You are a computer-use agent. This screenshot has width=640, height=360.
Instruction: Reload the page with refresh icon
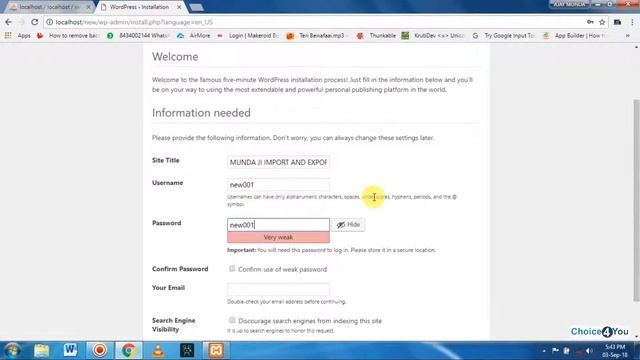click(35, 22)
